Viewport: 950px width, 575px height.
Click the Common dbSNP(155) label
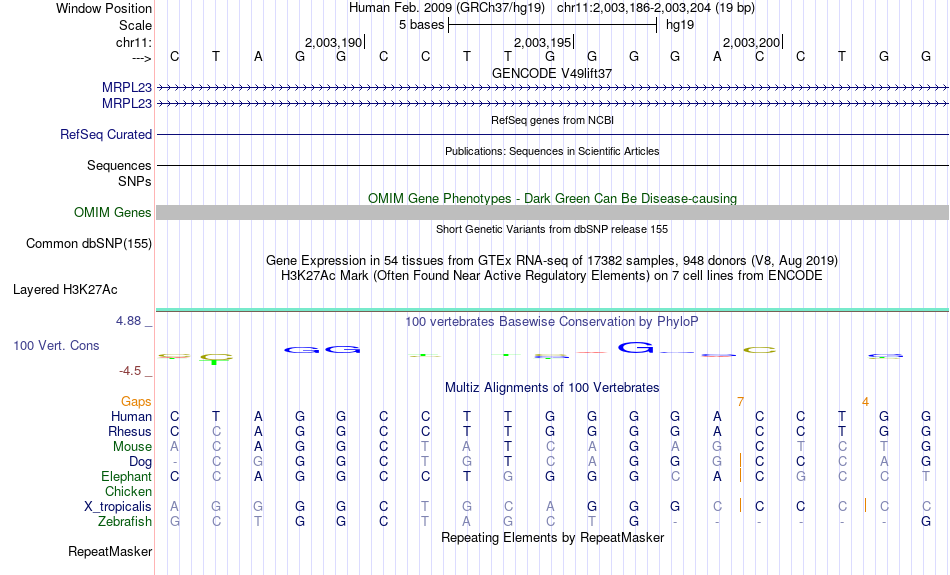[88, 244]
